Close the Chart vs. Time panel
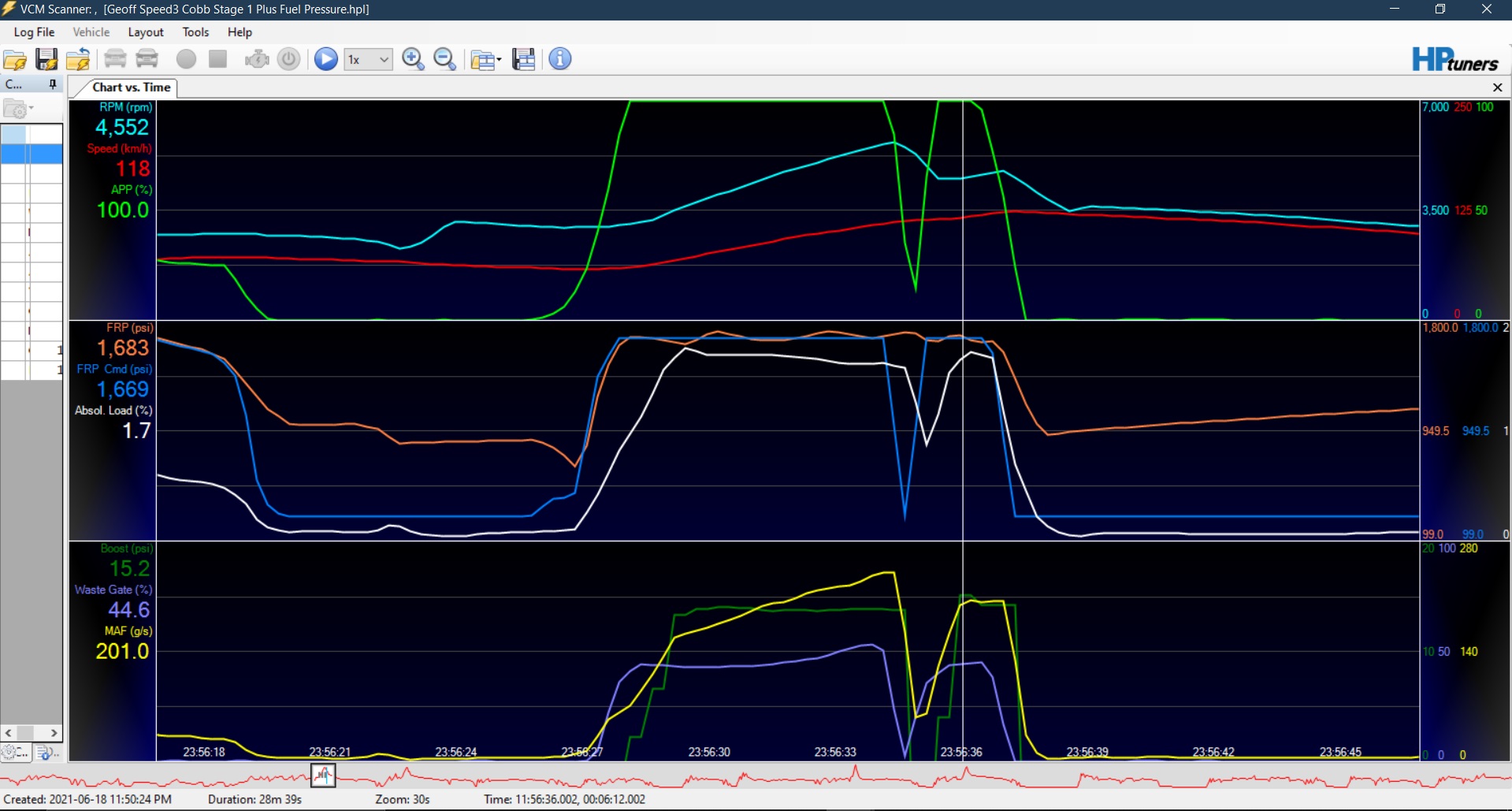The height and width of the screenshot is (811, 1512). (1497, 87)
